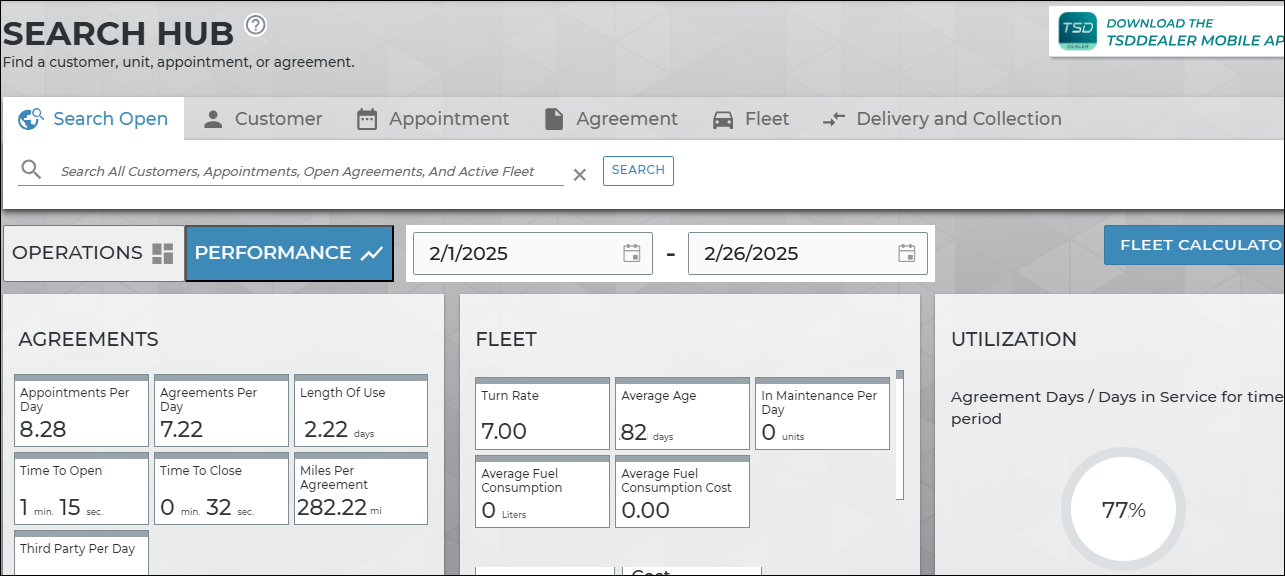Click the magnifying glass search icon
This screenshot has height=576, width=1285.
tap(31, 170)
